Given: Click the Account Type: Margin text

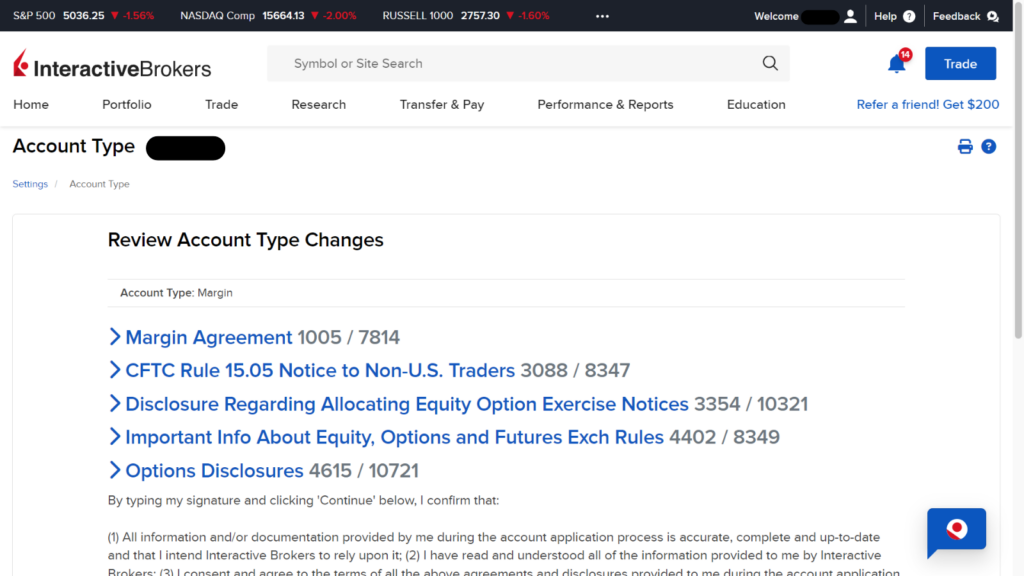Looking at the screenshot, I should [176, 293].
